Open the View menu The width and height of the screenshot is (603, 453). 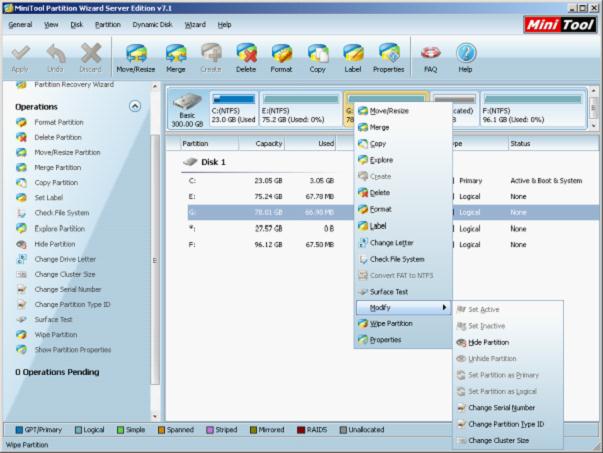(51, 25)
